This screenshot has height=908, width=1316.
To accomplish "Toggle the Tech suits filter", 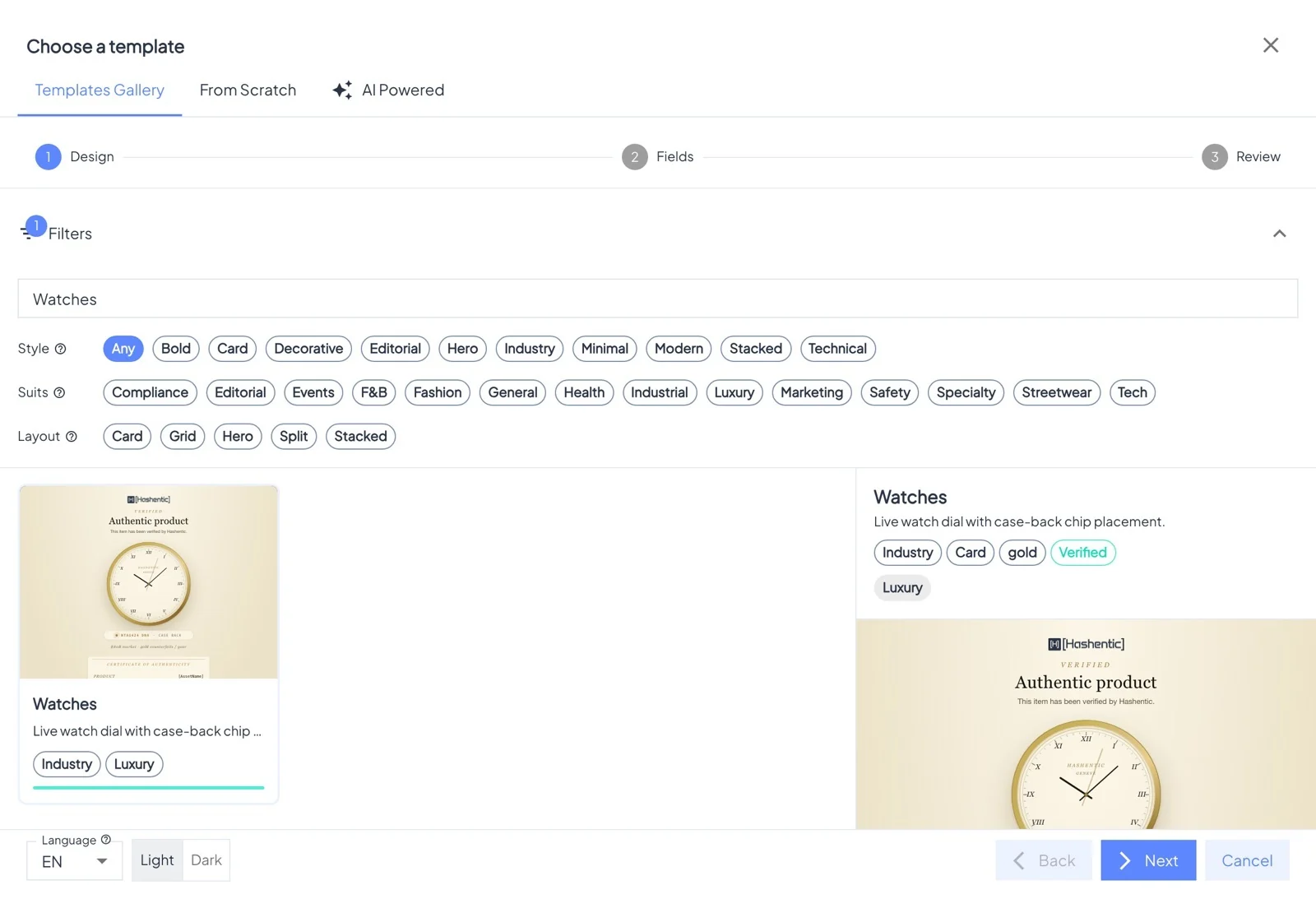I will [1133, 392].
